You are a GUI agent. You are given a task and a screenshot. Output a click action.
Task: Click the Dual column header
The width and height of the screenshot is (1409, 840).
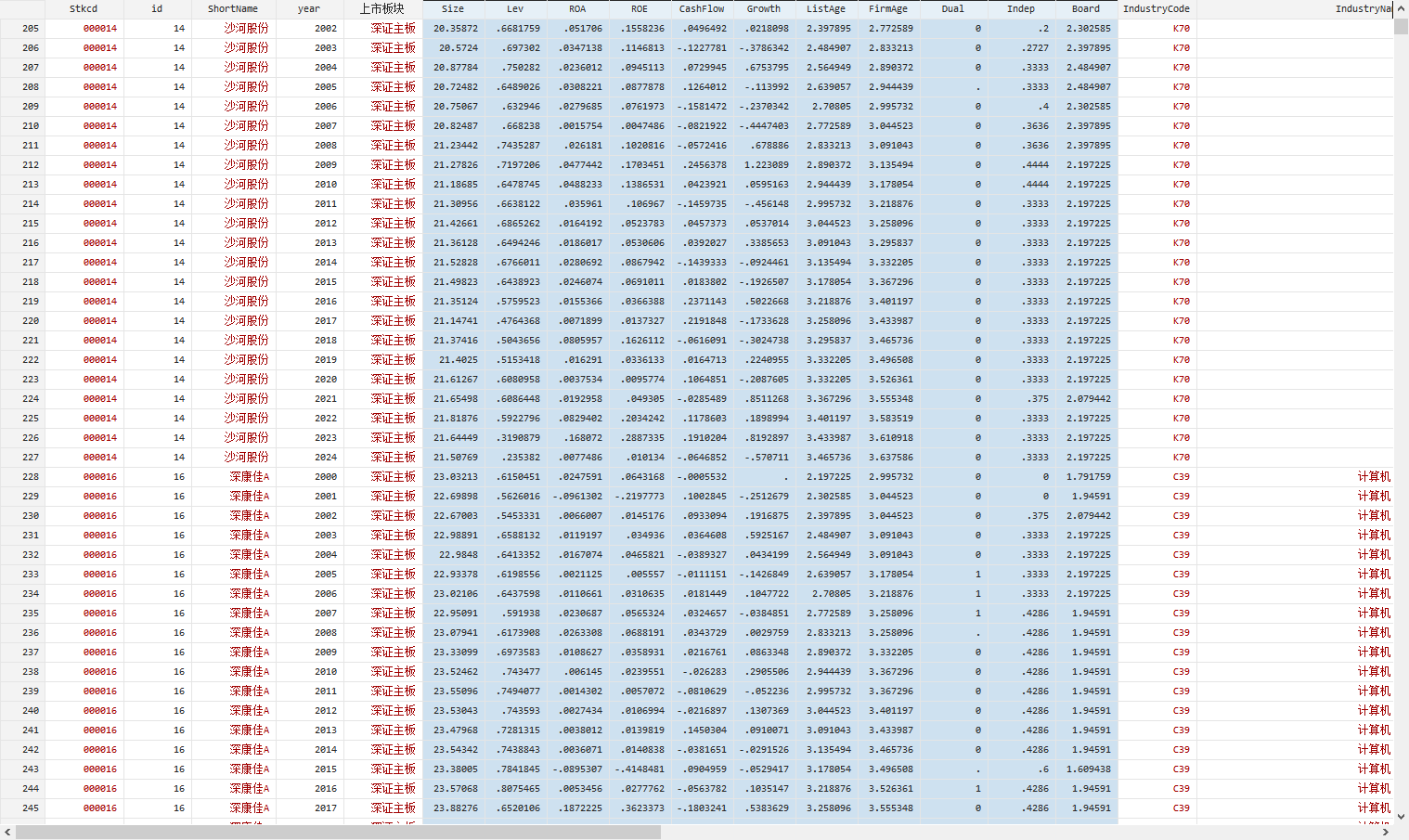(953, 8)
